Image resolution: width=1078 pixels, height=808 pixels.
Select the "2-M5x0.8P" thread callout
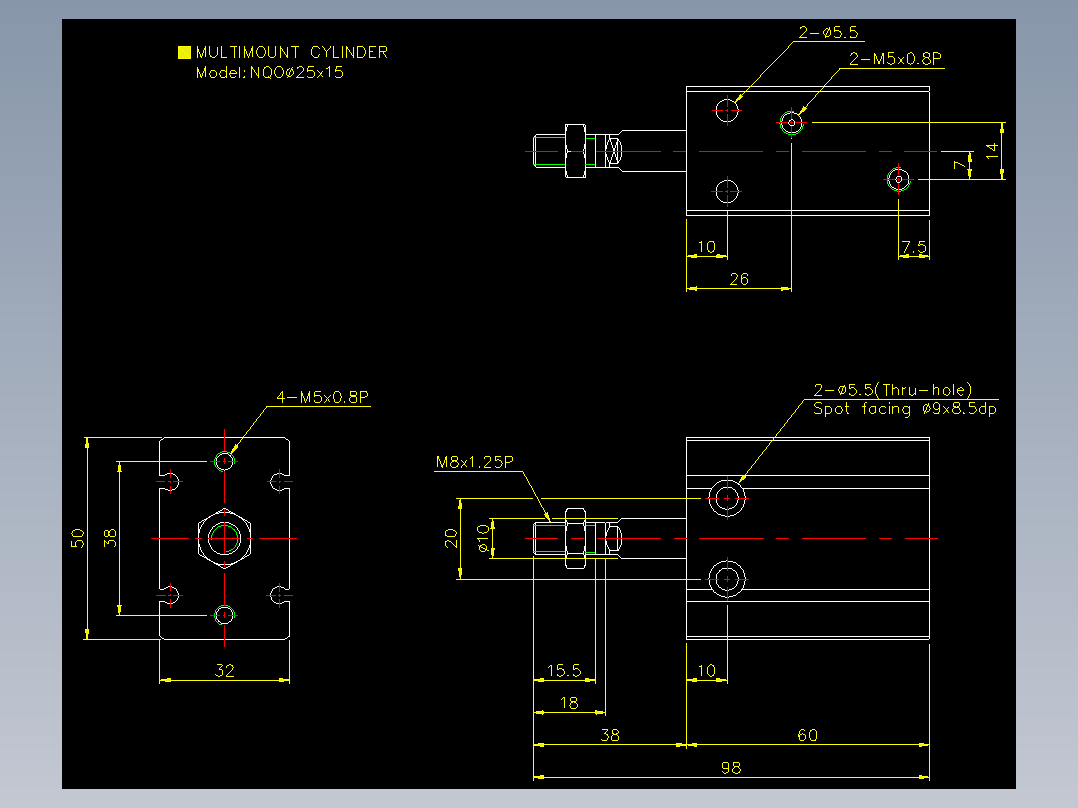(x=895, y=59)
